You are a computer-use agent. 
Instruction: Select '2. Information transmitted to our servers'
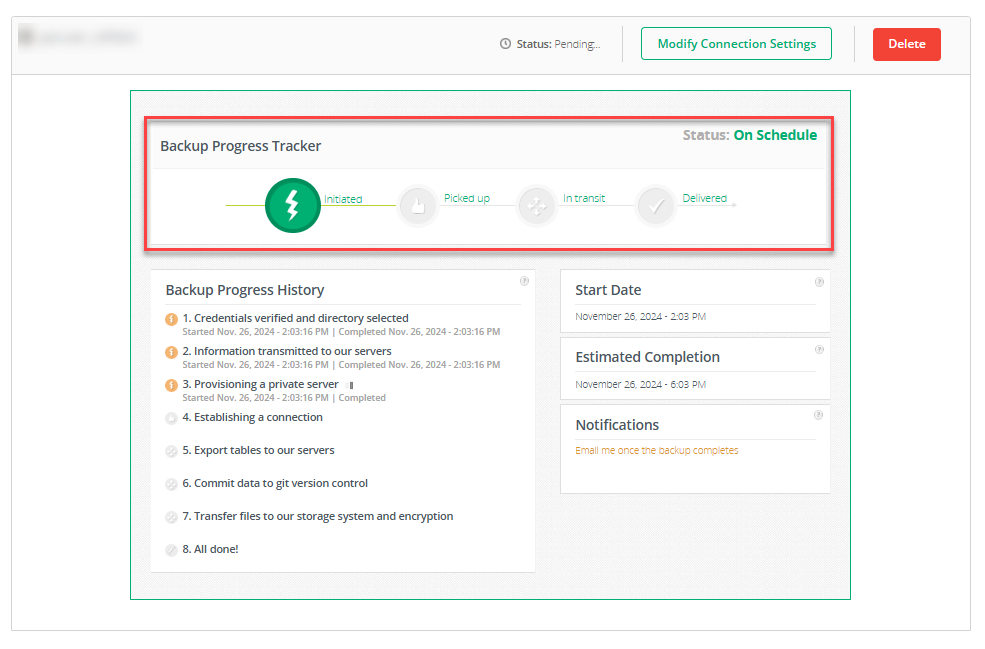(286, 351)
